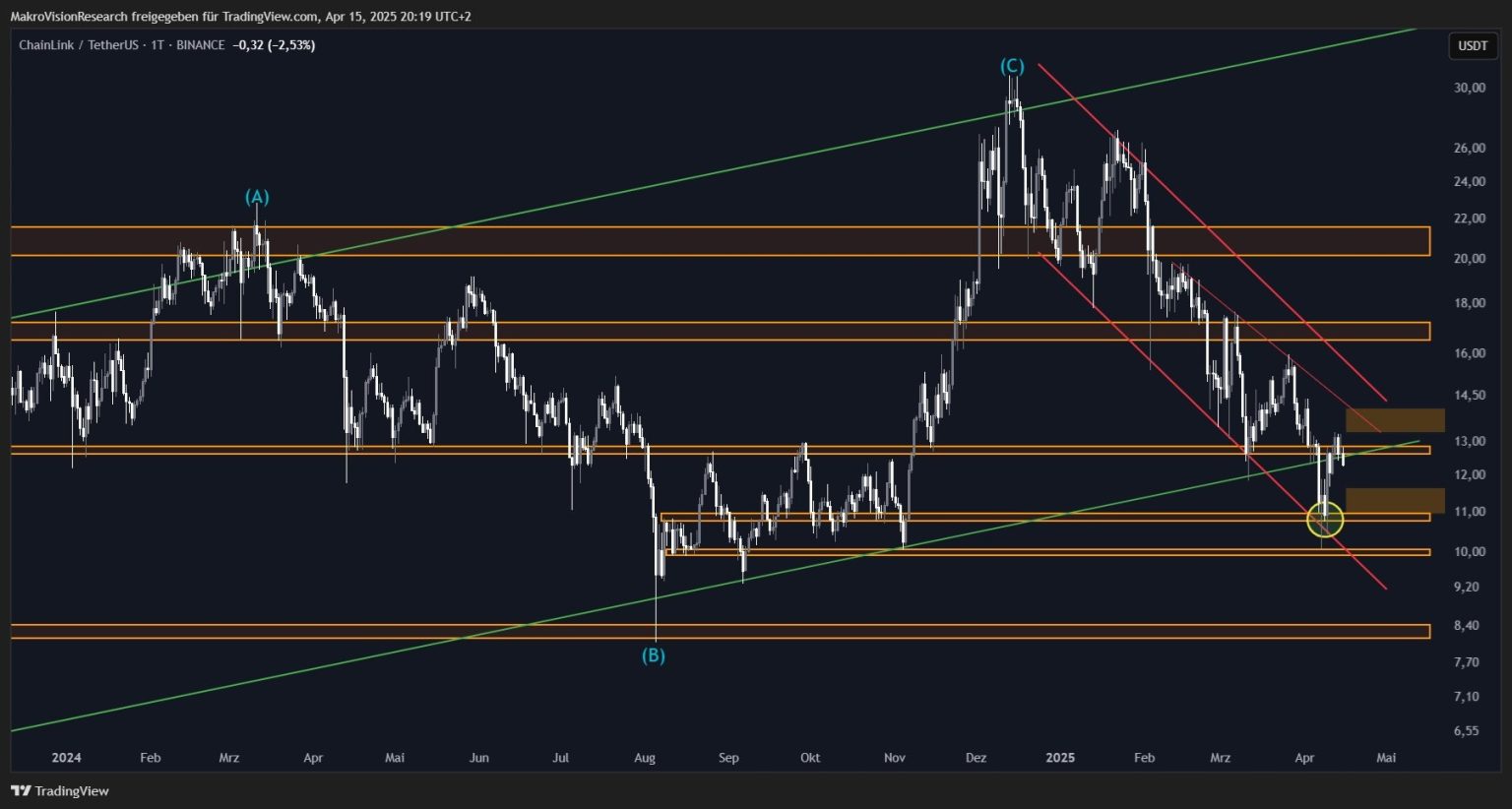Click the 10,00 price axis label
This screenshot has width=1512, height=809.
pos(1470,551)
